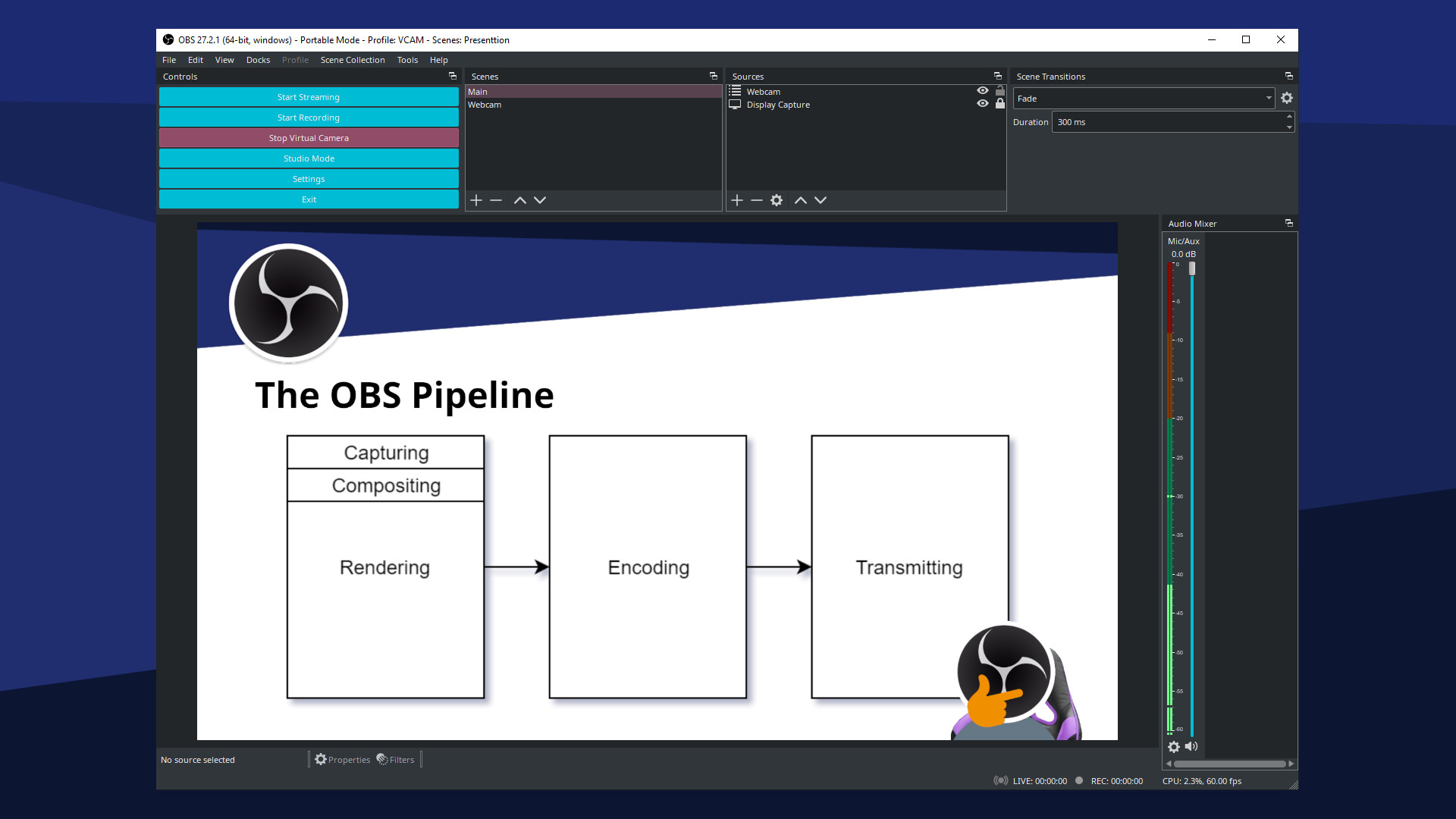Viewport: 1456px width, 819px height.
Task: Pop out the Sources panel
Action: click(x=997, y=76)
